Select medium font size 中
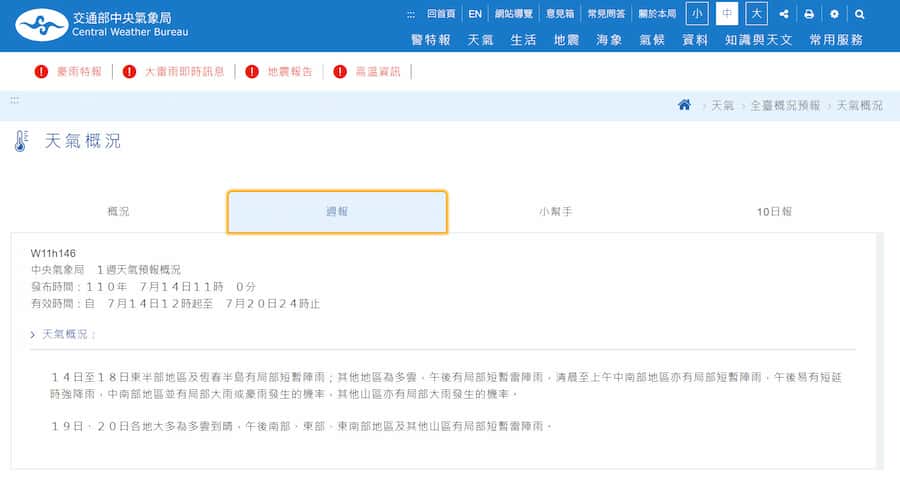 [727, 14]
